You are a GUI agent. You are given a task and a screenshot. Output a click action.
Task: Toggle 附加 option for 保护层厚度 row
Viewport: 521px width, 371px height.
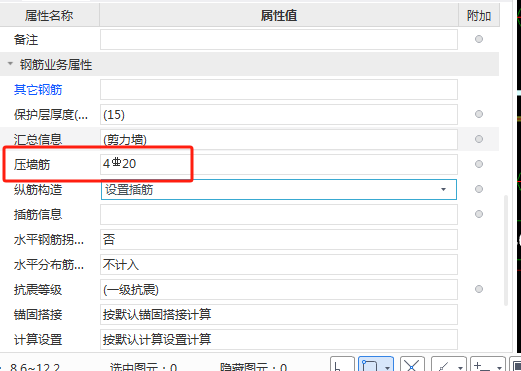[479, 114]
